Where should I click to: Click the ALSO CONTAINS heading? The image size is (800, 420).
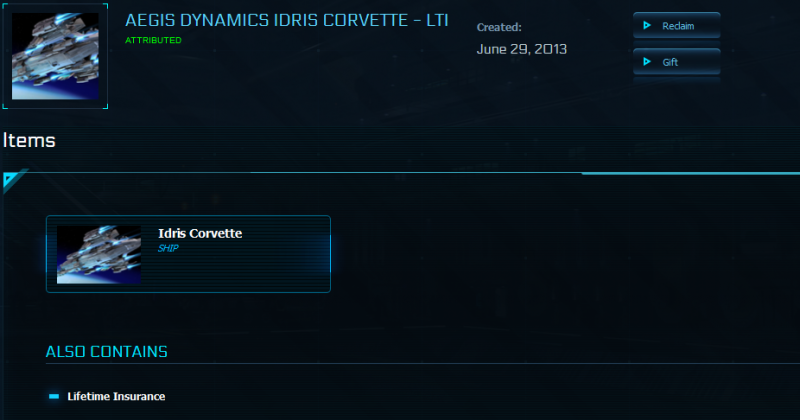click(106, 352)
